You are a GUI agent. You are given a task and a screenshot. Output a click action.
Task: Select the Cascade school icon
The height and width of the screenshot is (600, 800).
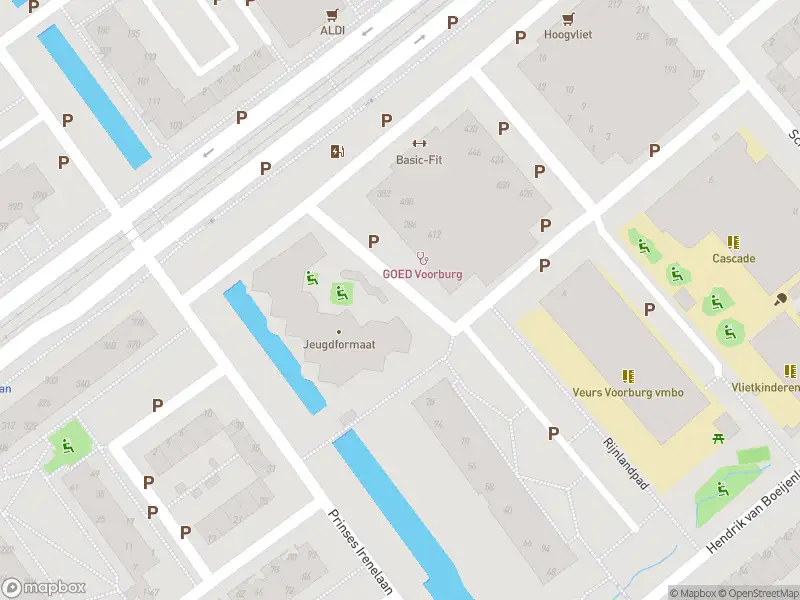tap(734, 242)
